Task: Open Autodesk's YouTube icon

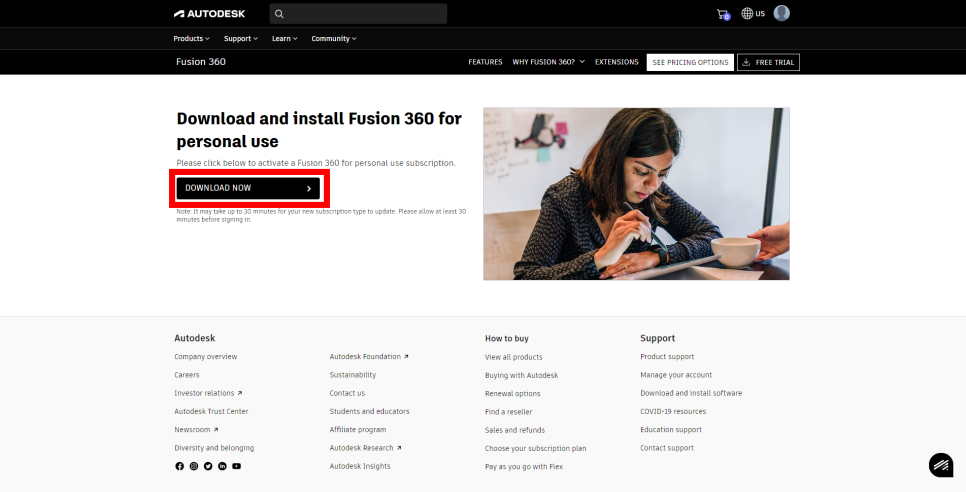Action: click(x=236, y=466)
